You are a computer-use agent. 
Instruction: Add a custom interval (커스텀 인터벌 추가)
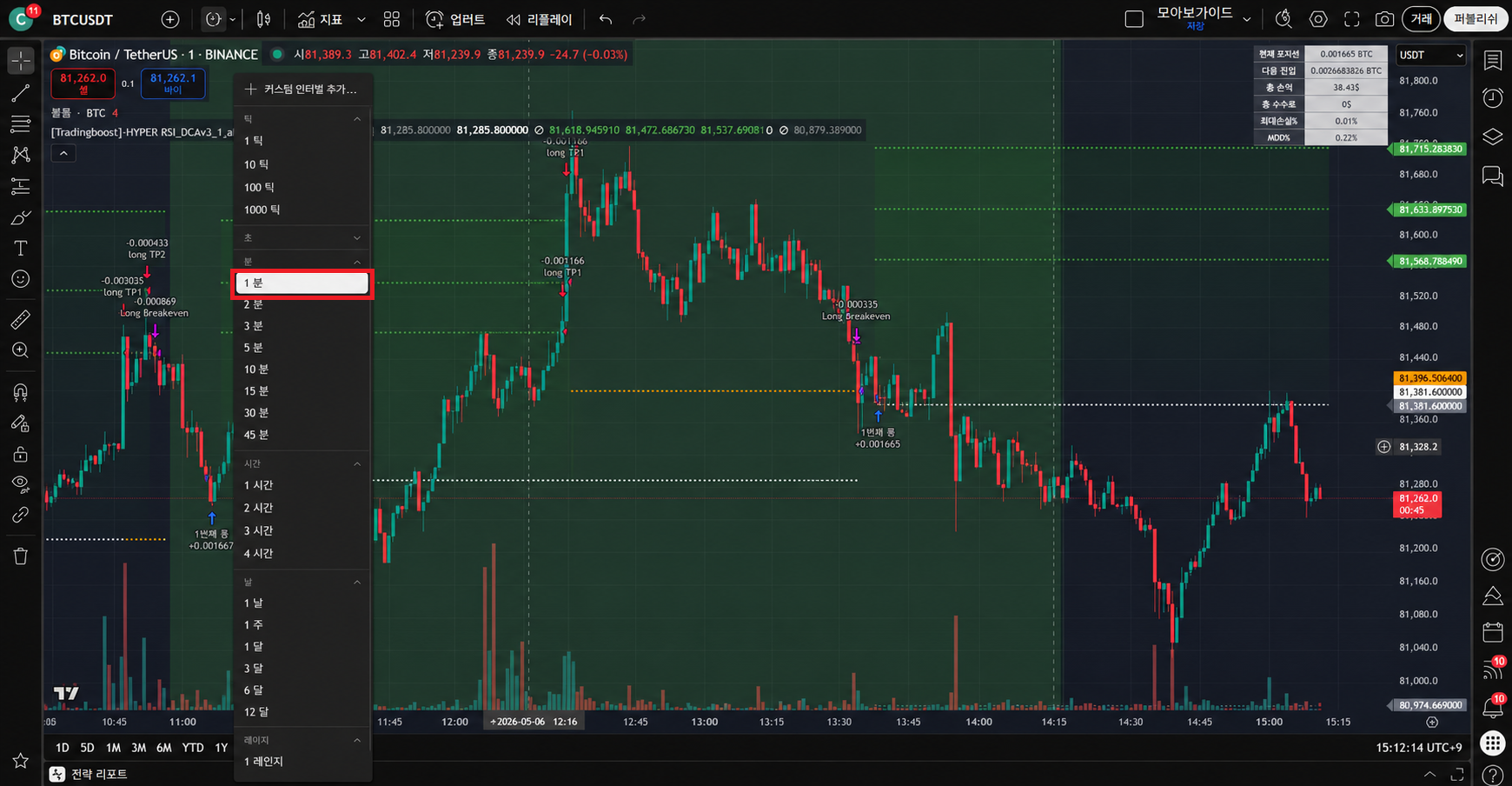[302, 89]
